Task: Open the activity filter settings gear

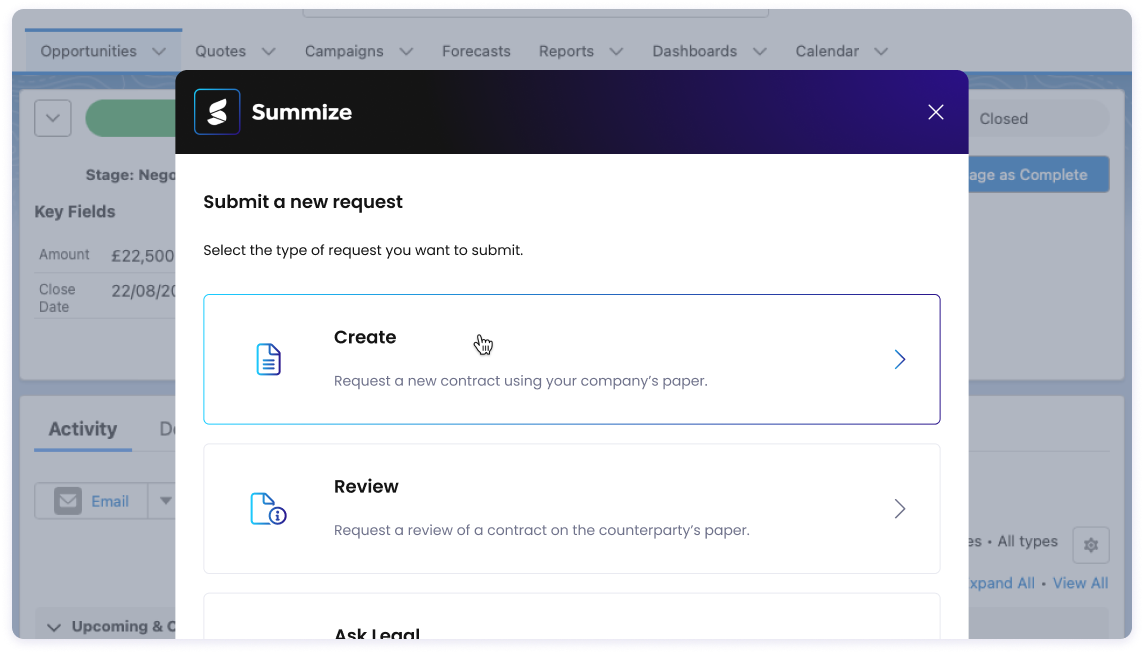Action: click(x=1091, y=545)
